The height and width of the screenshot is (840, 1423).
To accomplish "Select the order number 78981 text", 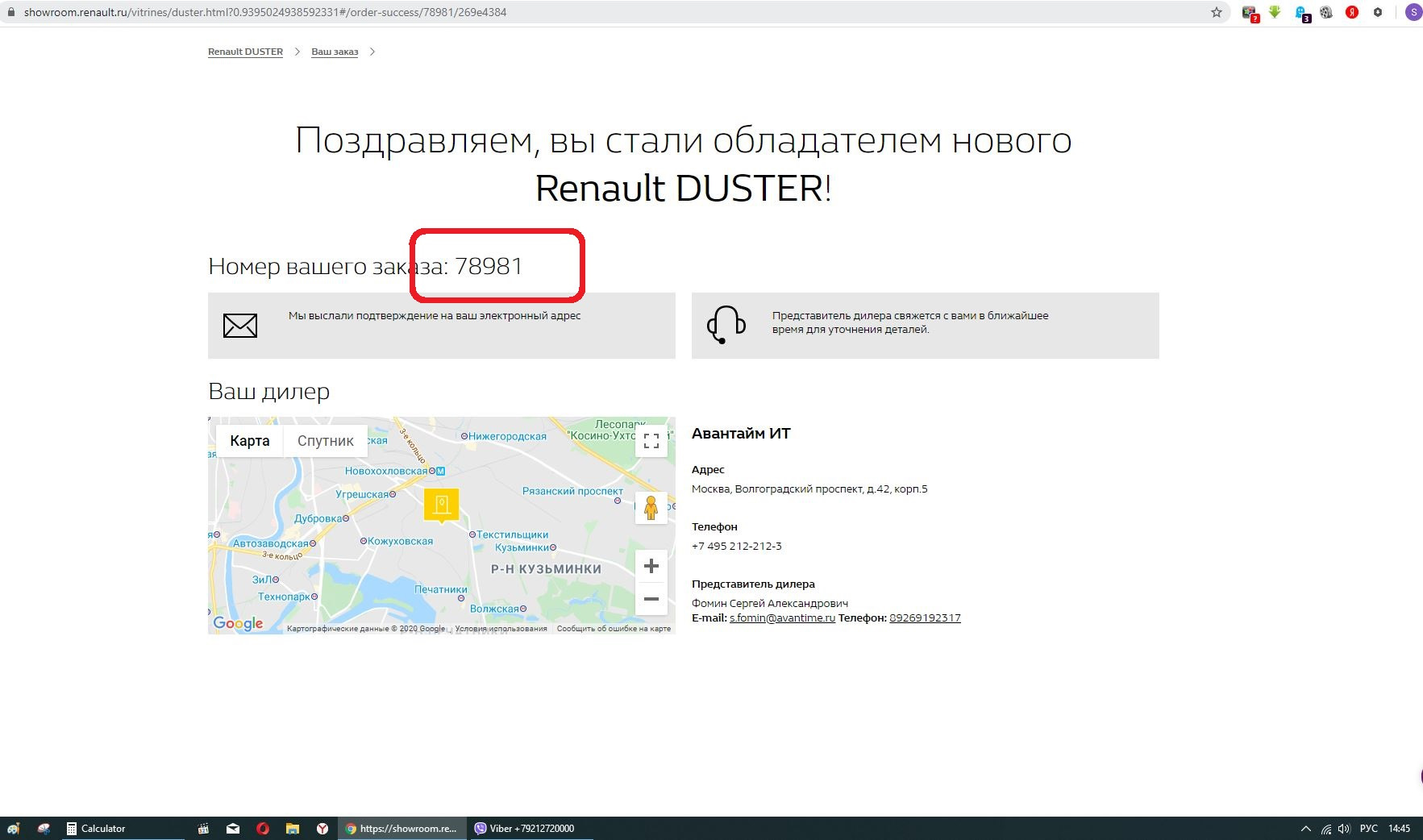I will pyautogui.click(x=489, y=266).
